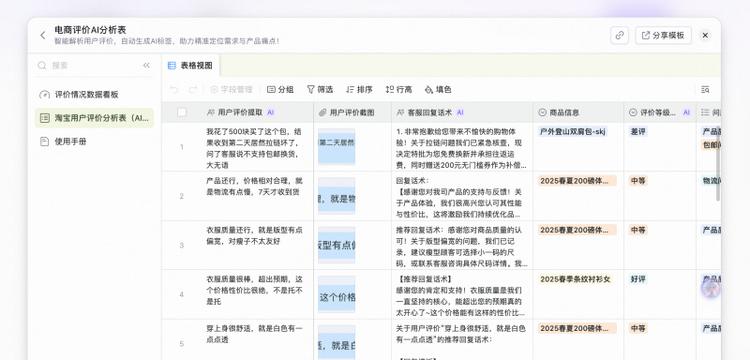Click the 分享模板 button
750x360 pixels.
coord(663,35)
